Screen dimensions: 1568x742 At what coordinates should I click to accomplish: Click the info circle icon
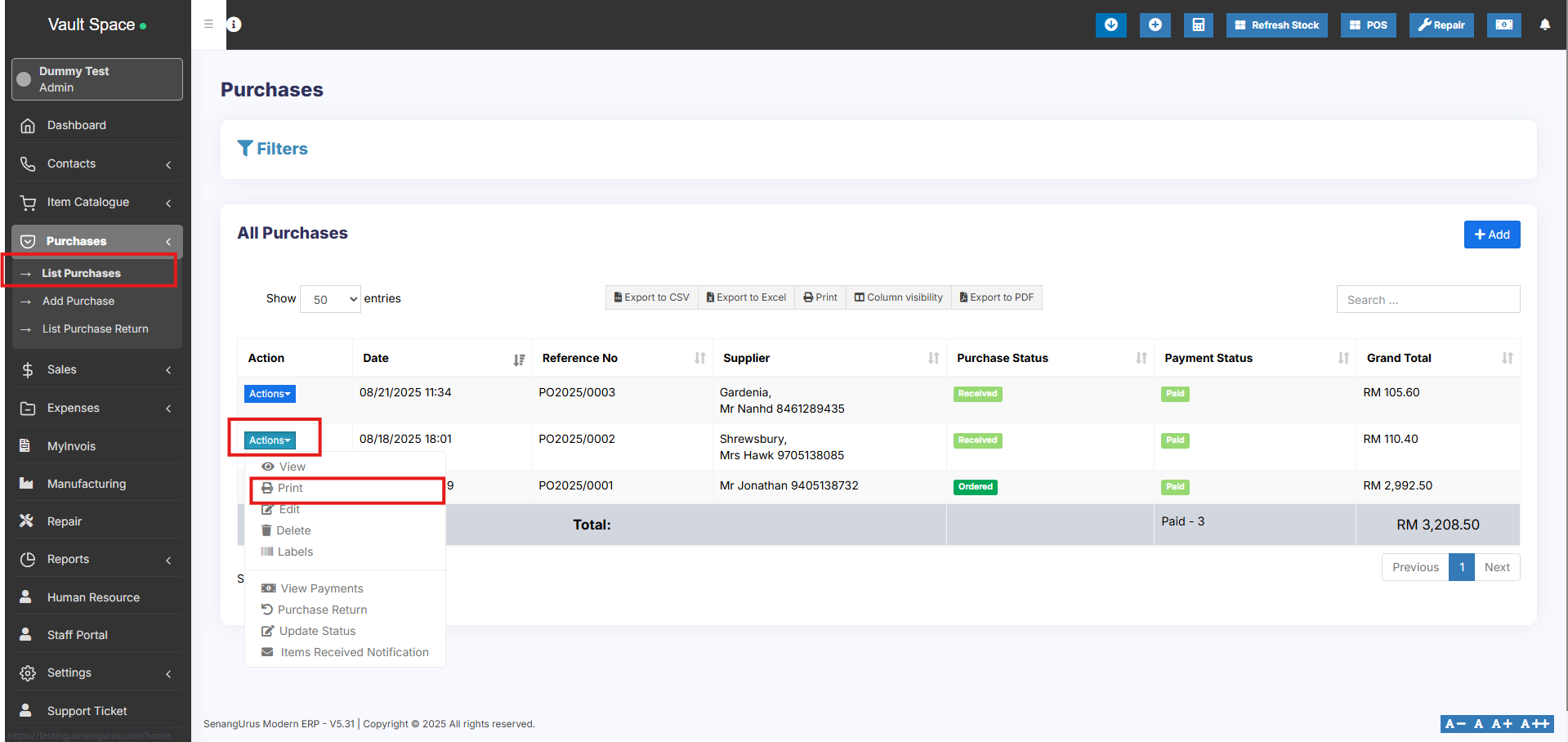pos(234,25)
